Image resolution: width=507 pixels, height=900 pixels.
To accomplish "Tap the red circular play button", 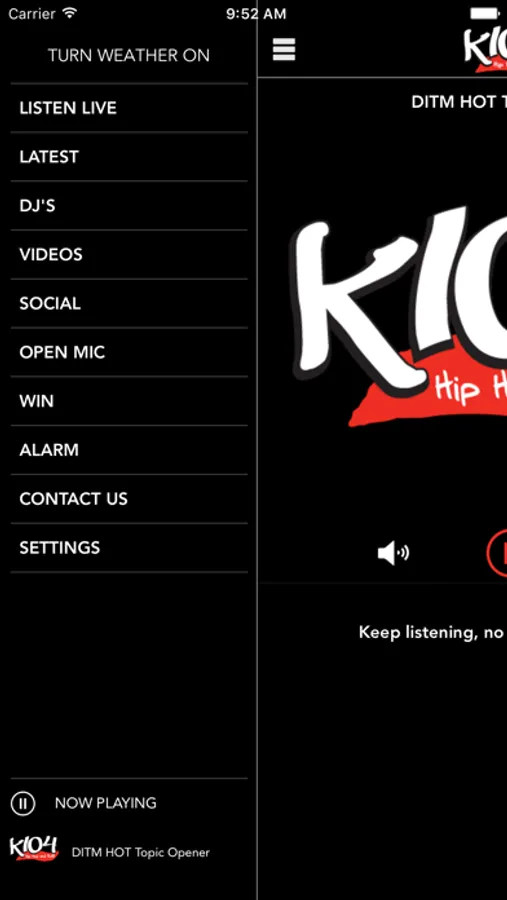I will (497, 553).
